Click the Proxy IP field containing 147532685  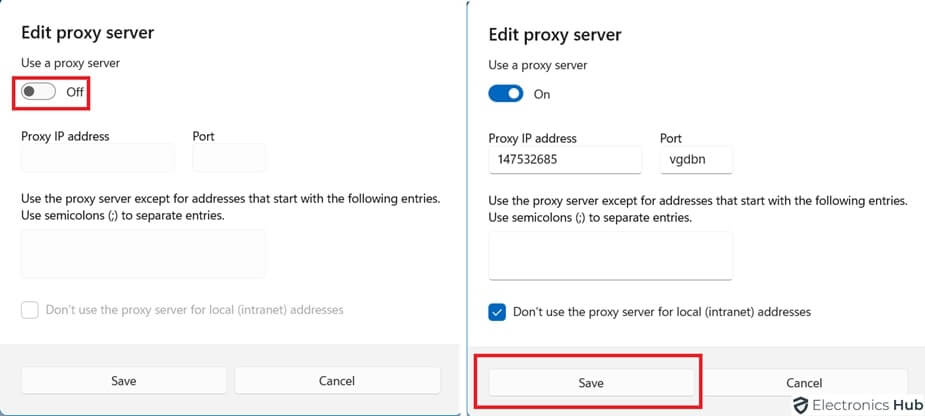coord(564,160)
